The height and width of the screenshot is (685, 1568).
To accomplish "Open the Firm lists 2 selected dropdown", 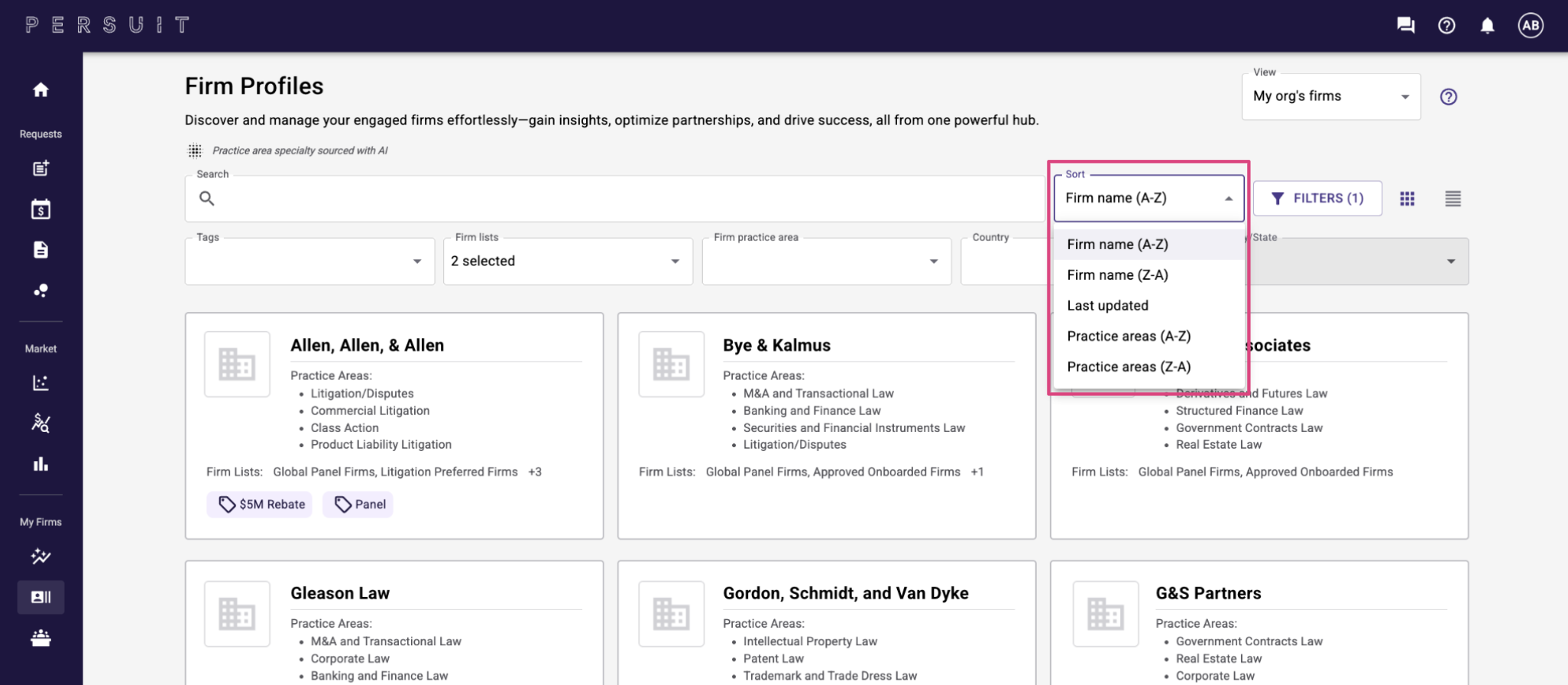I will pos(568,261).
